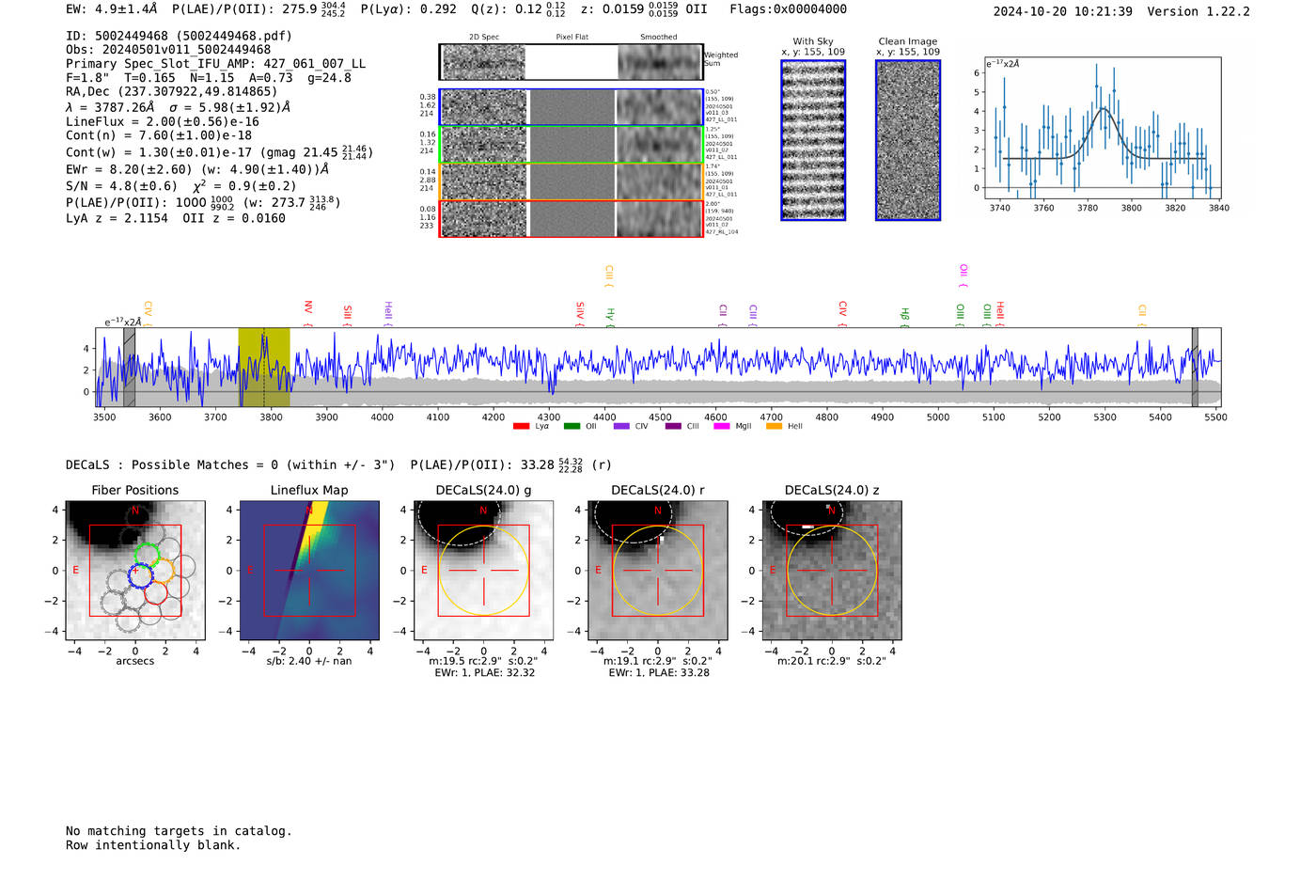This screenshot has height=896, width=1316.
Task: Open the Clean Image cutout
Action: [x=908, y=140]
